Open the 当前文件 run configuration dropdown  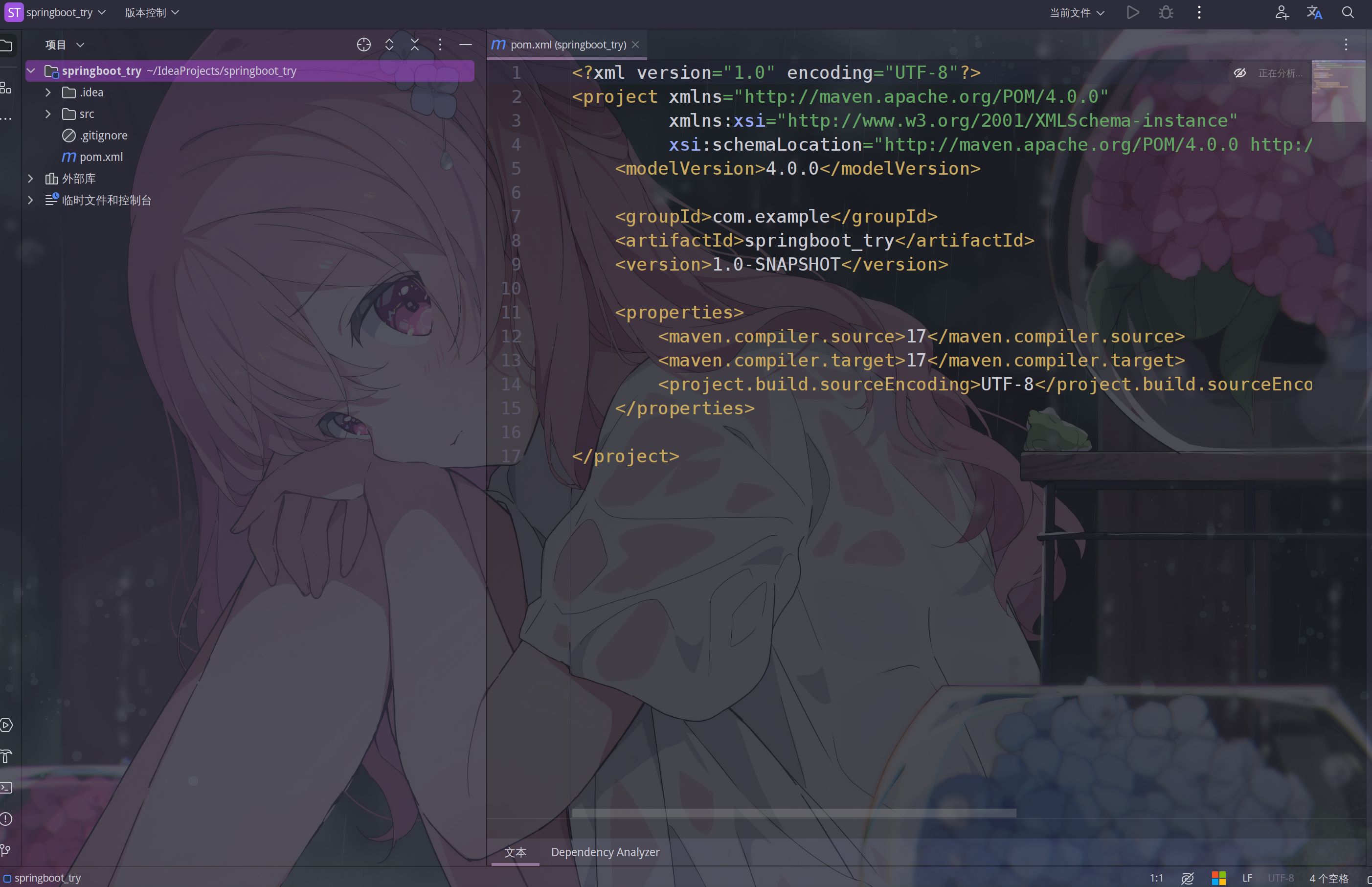(x=1077, y=13)
